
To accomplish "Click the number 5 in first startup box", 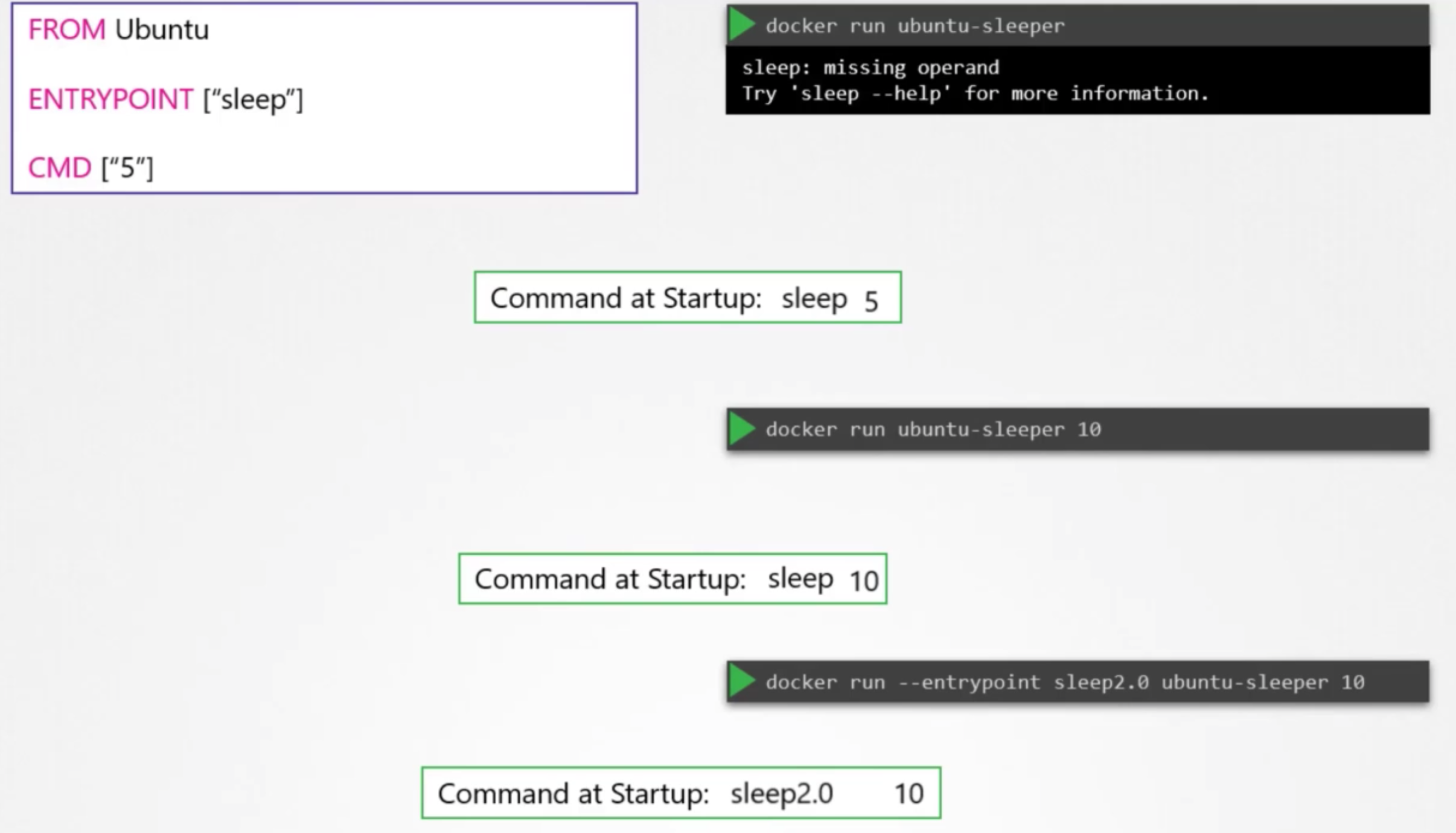I will [870, 301].
